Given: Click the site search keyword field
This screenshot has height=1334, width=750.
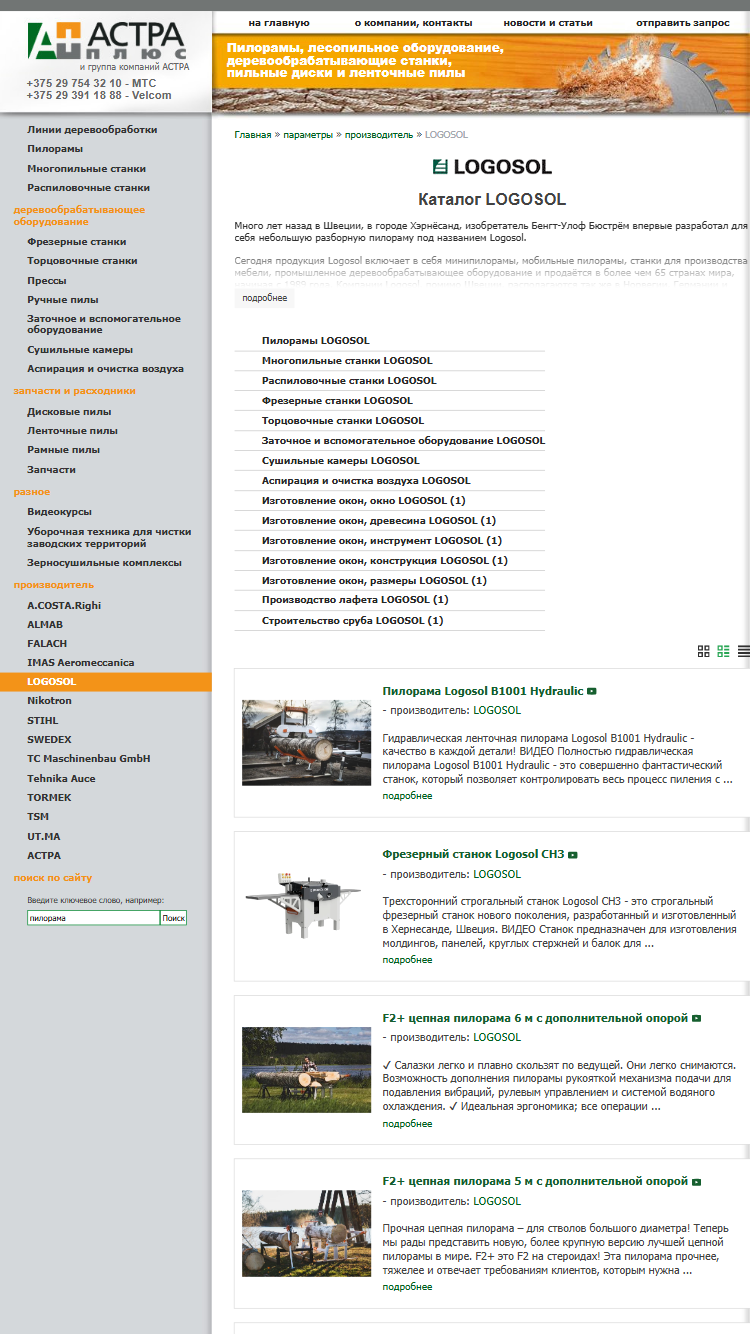Looking at the screenshot, I should click(x=93, y=918).
